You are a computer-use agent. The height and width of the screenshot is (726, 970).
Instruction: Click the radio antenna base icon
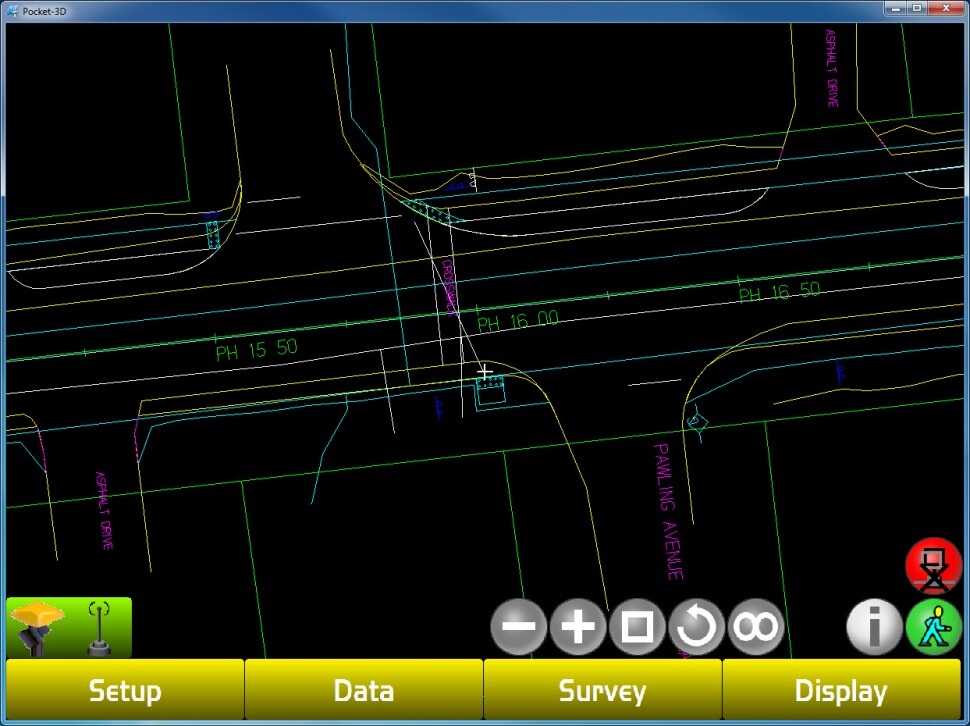[99, 628]
